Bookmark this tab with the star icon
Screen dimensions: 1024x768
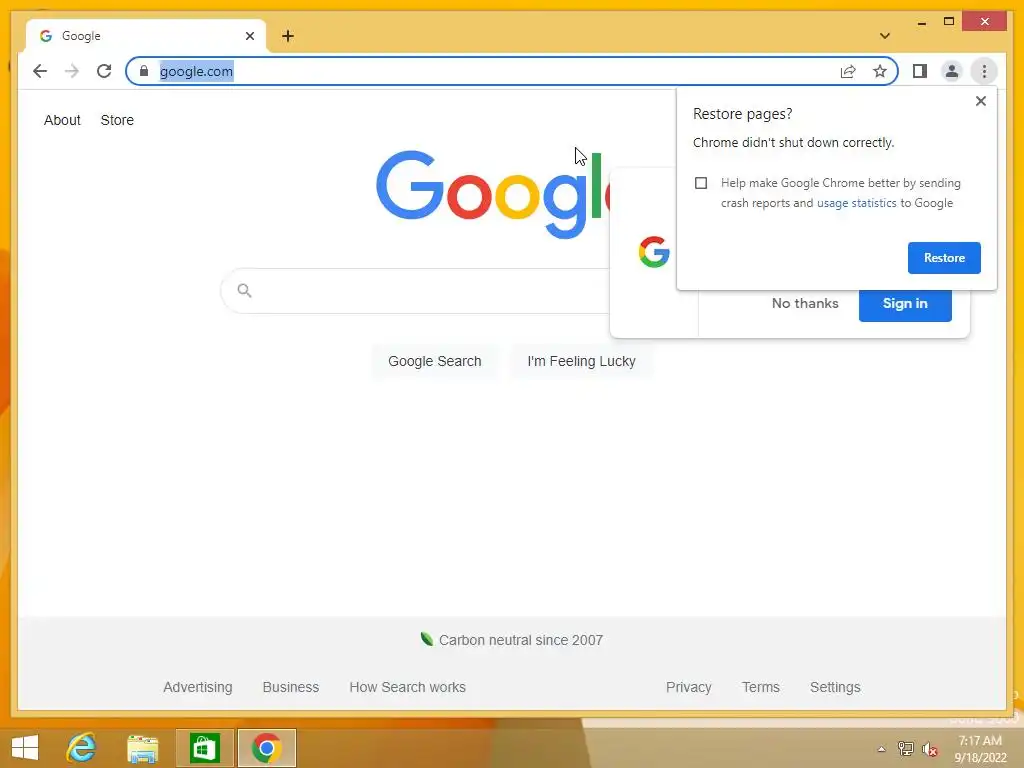[880, 71]
